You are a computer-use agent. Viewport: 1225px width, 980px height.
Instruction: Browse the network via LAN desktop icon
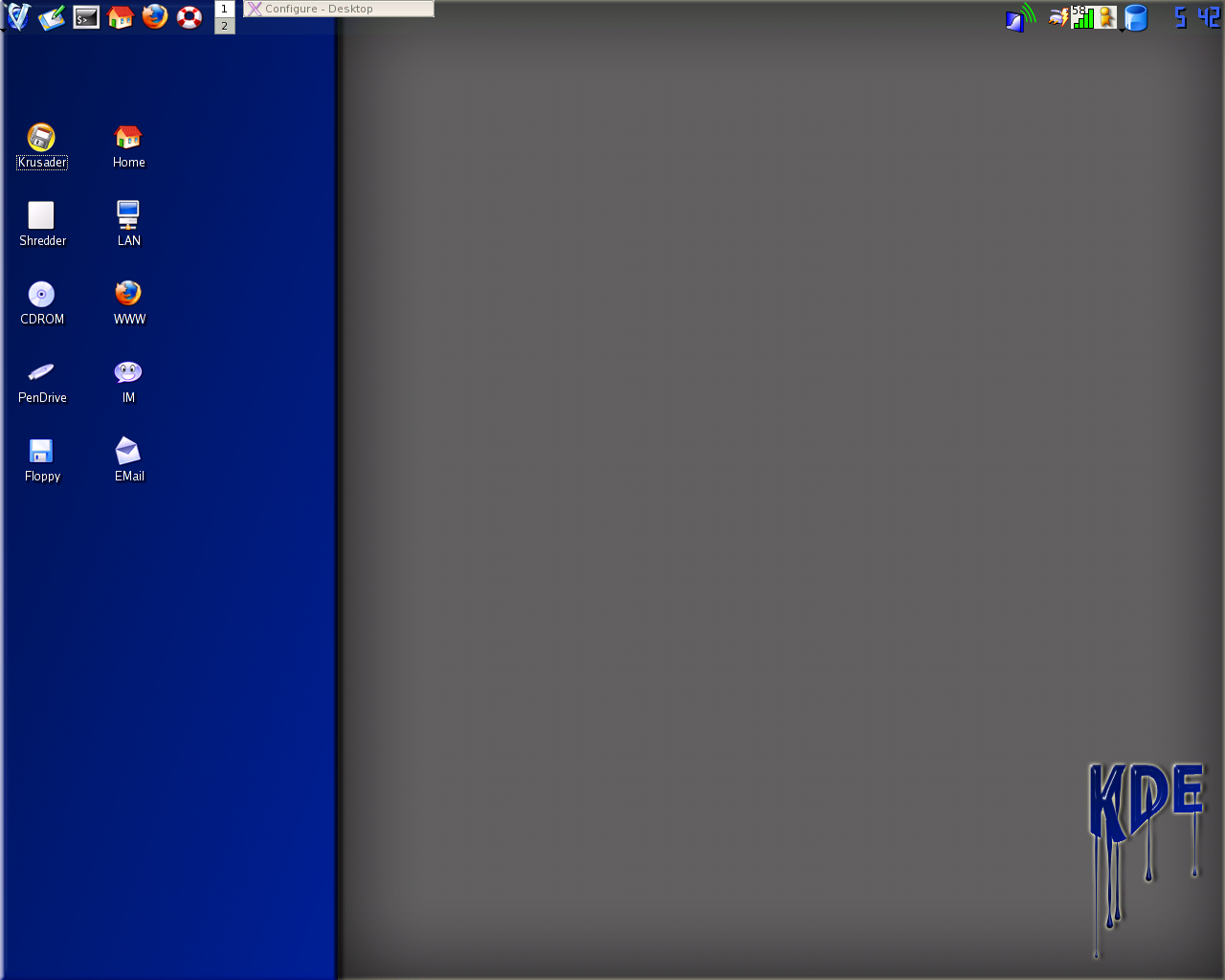click(x=128, y=212)
